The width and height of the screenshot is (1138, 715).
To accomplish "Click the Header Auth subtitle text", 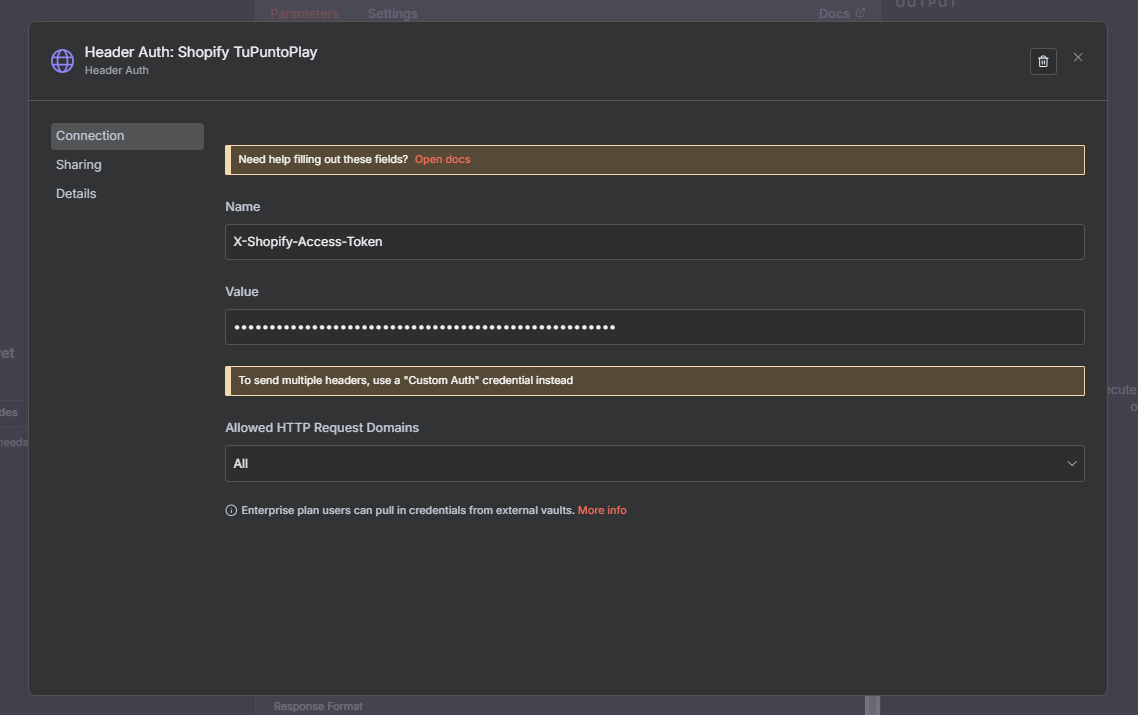I will pos(116,70).
